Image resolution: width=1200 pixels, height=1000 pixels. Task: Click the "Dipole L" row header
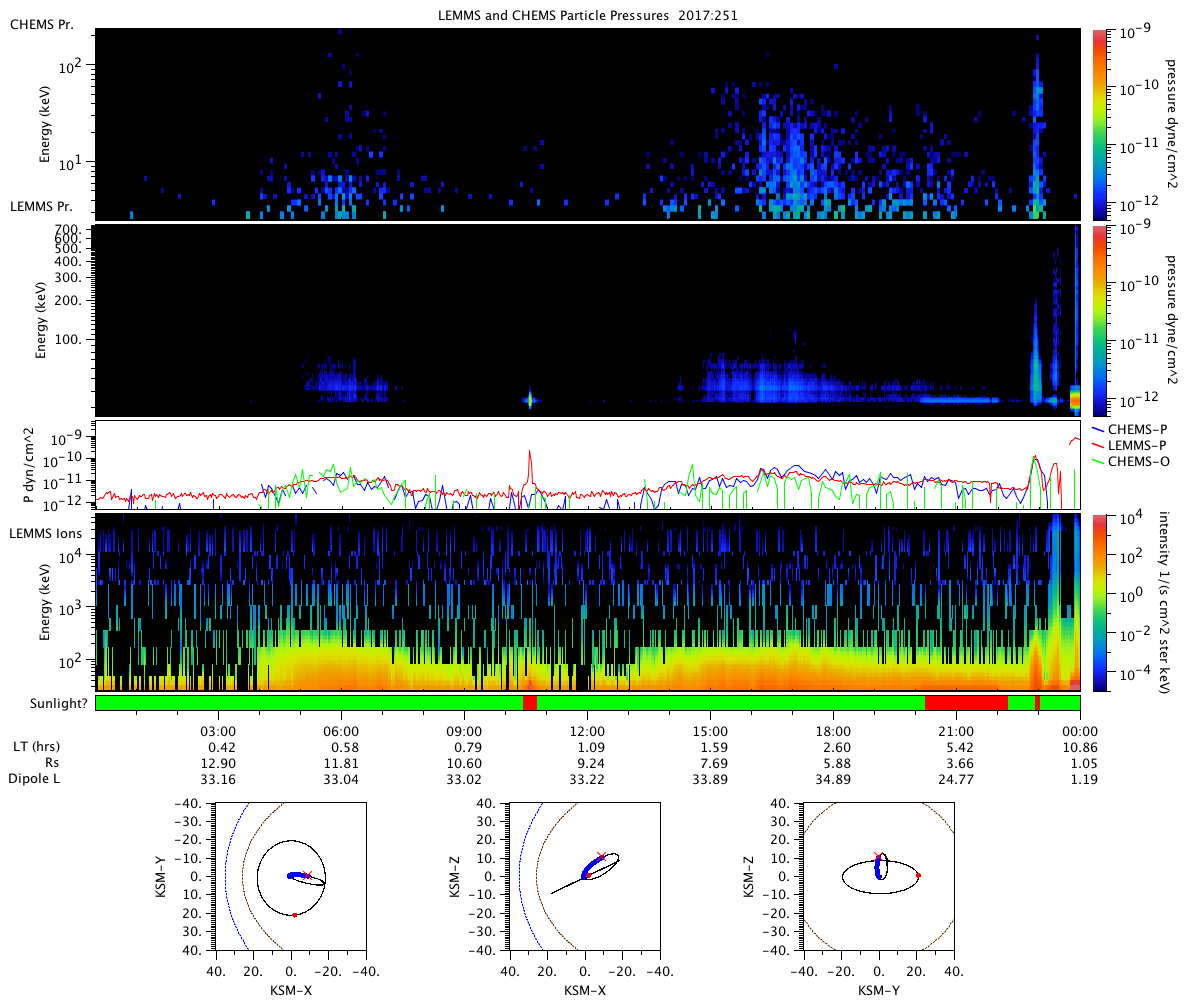tap(34, 778)
